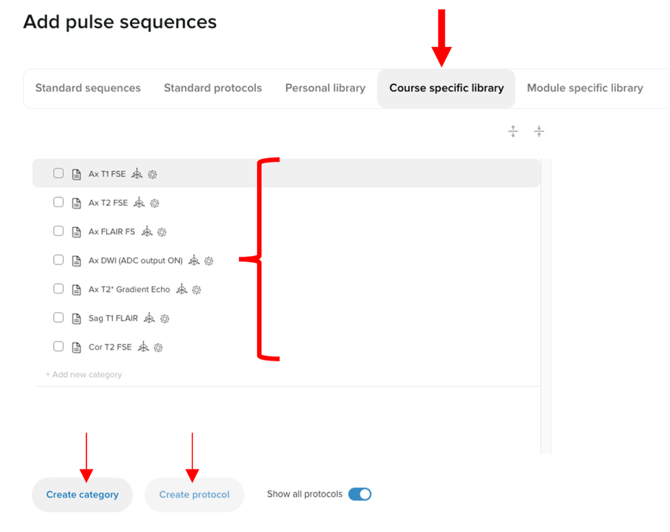Image resolution: width=670 pixels, height=532 pixels.
Task: Open settings gear for Ax FLAIR FS
Action: click(x=162, y=232)
